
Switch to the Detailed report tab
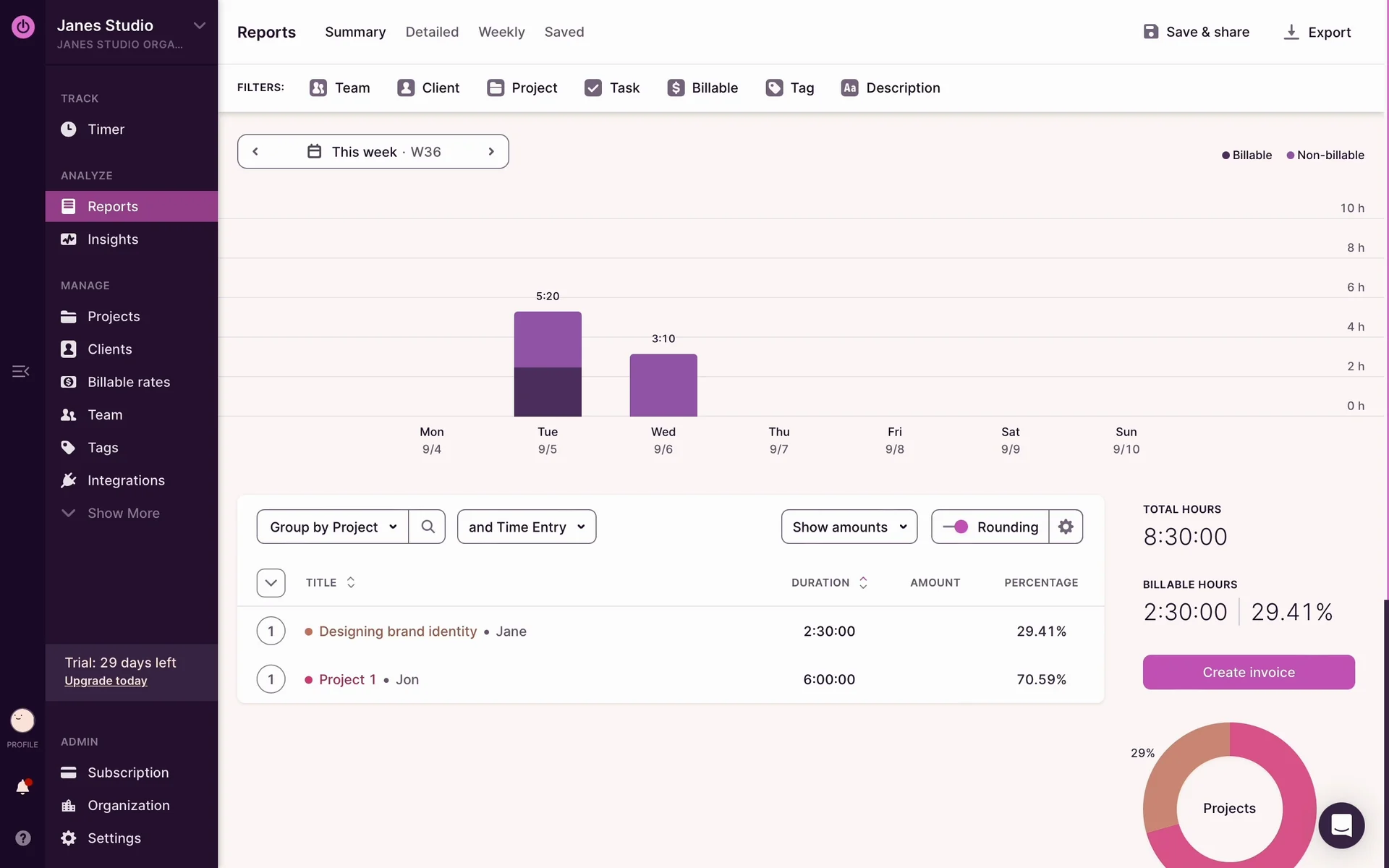pyautogui.click(x=432, y=32)
